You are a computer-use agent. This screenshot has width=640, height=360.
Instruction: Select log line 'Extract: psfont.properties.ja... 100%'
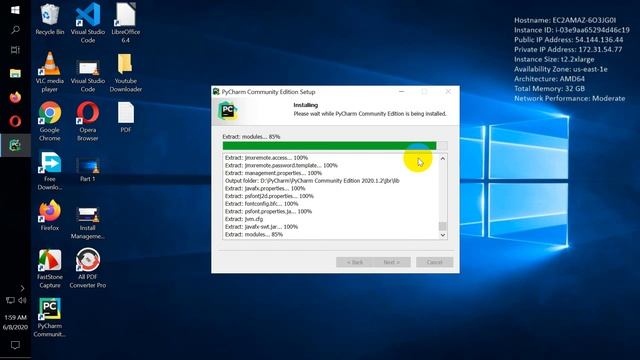click(268, 211)
